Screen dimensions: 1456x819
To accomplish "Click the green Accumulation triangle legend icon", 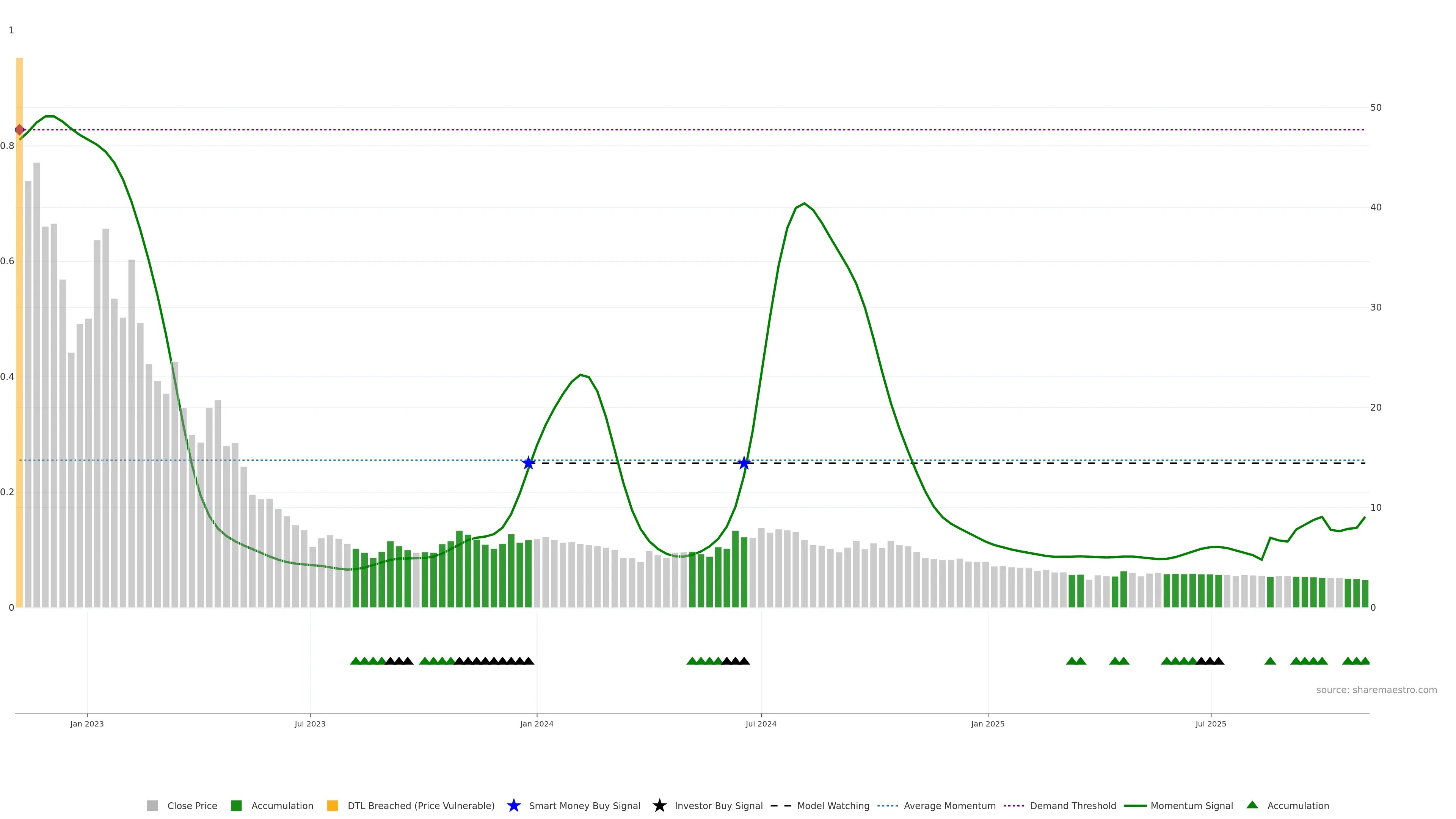I will [x=1252, y=805].
